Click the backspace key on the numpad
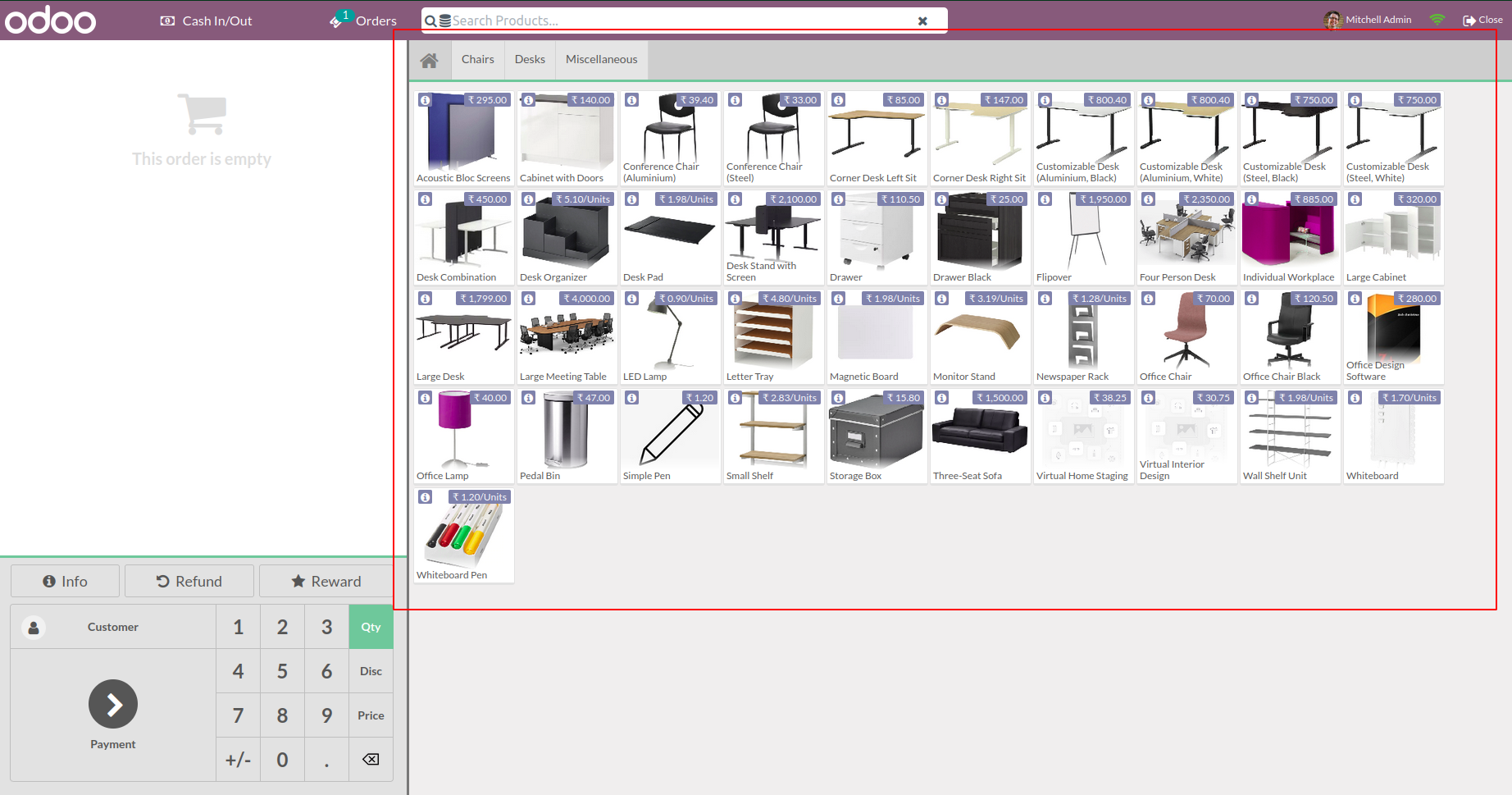Image resolution: width=1512 pixels, height=795 pixels. 371,760
